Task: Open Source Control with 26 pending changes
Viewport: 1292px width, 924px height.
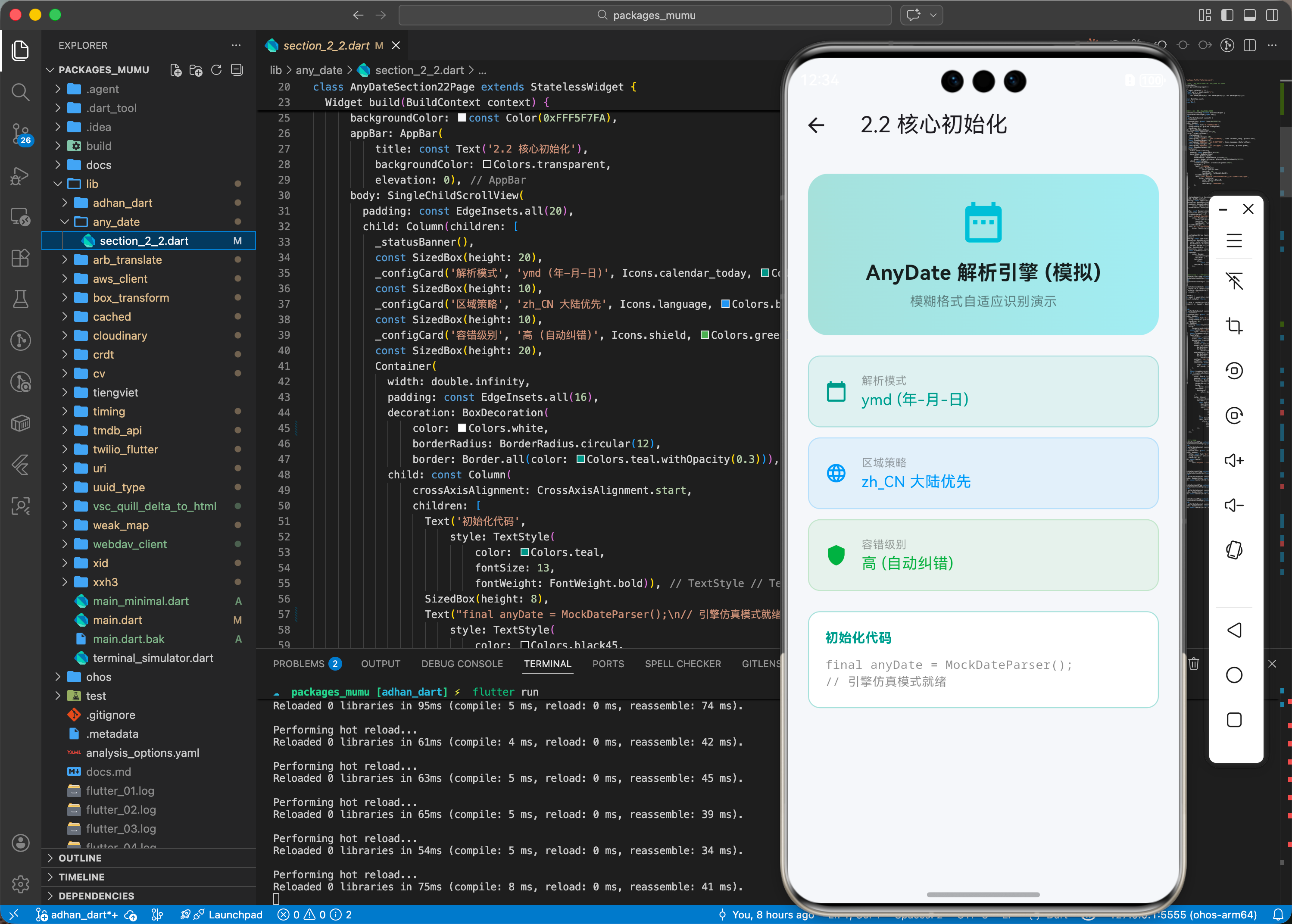Action: coord(22,134)
